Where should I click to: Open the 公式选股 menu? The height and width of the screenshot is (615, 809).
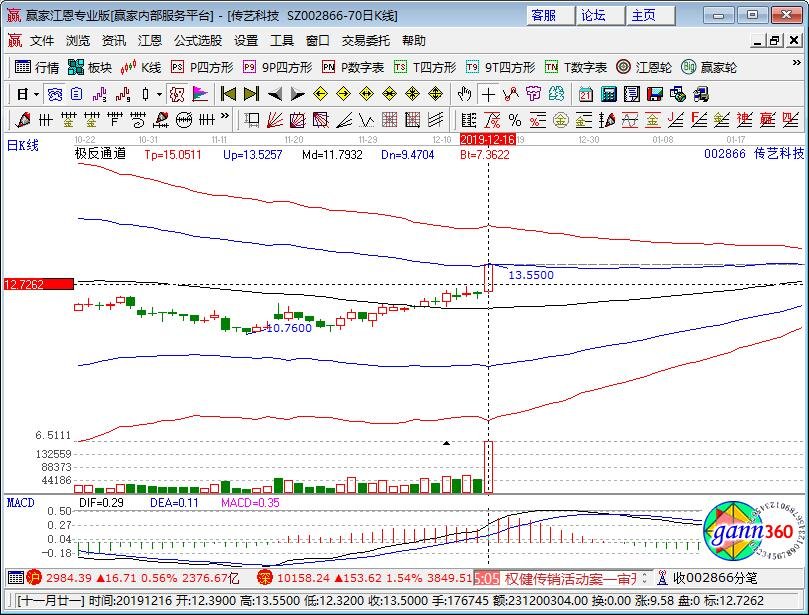point(198,40)
